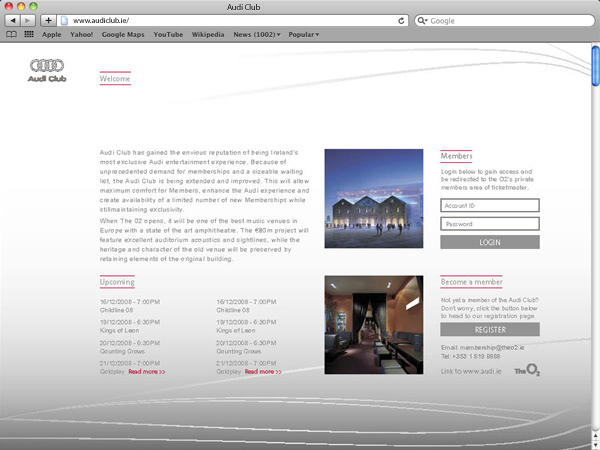The height and width of the screenshot is (450, 600).
Task: Click the O2 building exterior photo
Action: (374, 199)
